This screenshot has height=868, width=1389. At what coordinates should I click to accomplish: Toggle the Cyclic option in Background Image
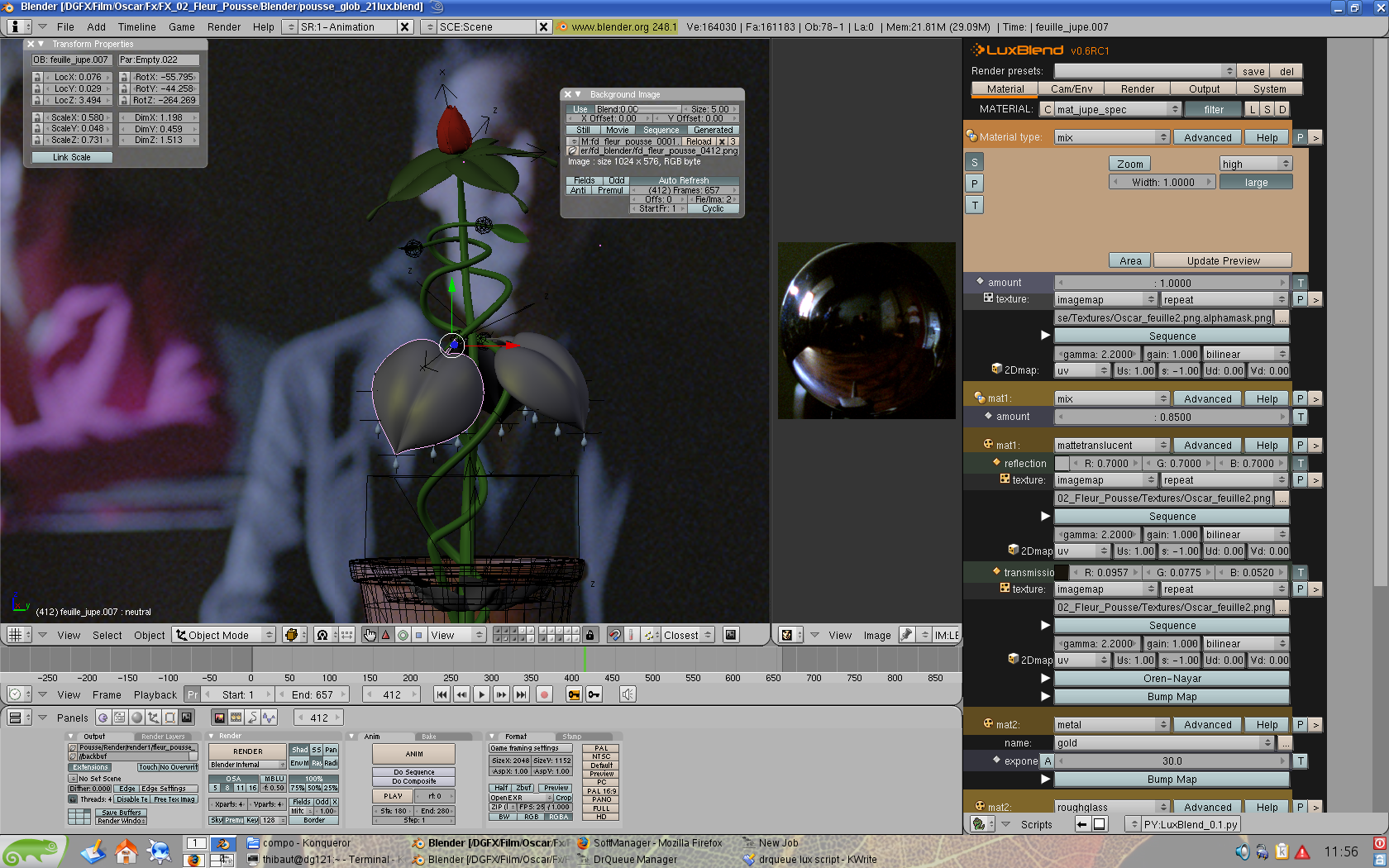click(713, 208)
